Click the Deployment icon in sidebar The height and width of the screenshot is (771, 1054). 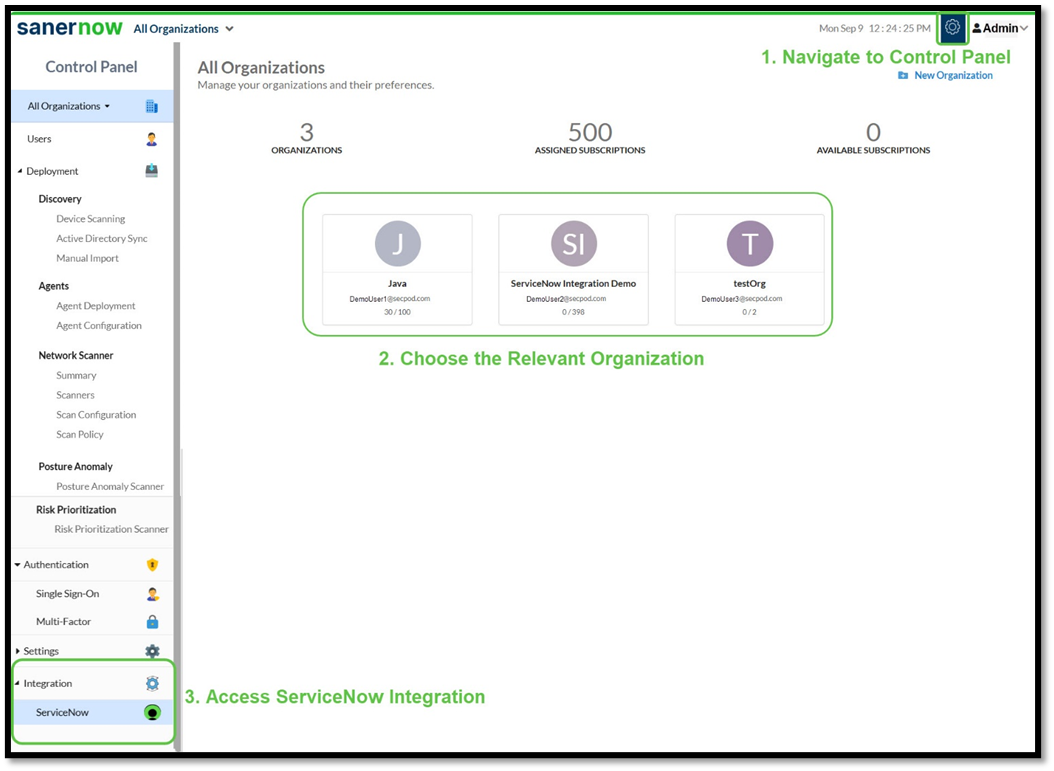click(x=152, y=171)
